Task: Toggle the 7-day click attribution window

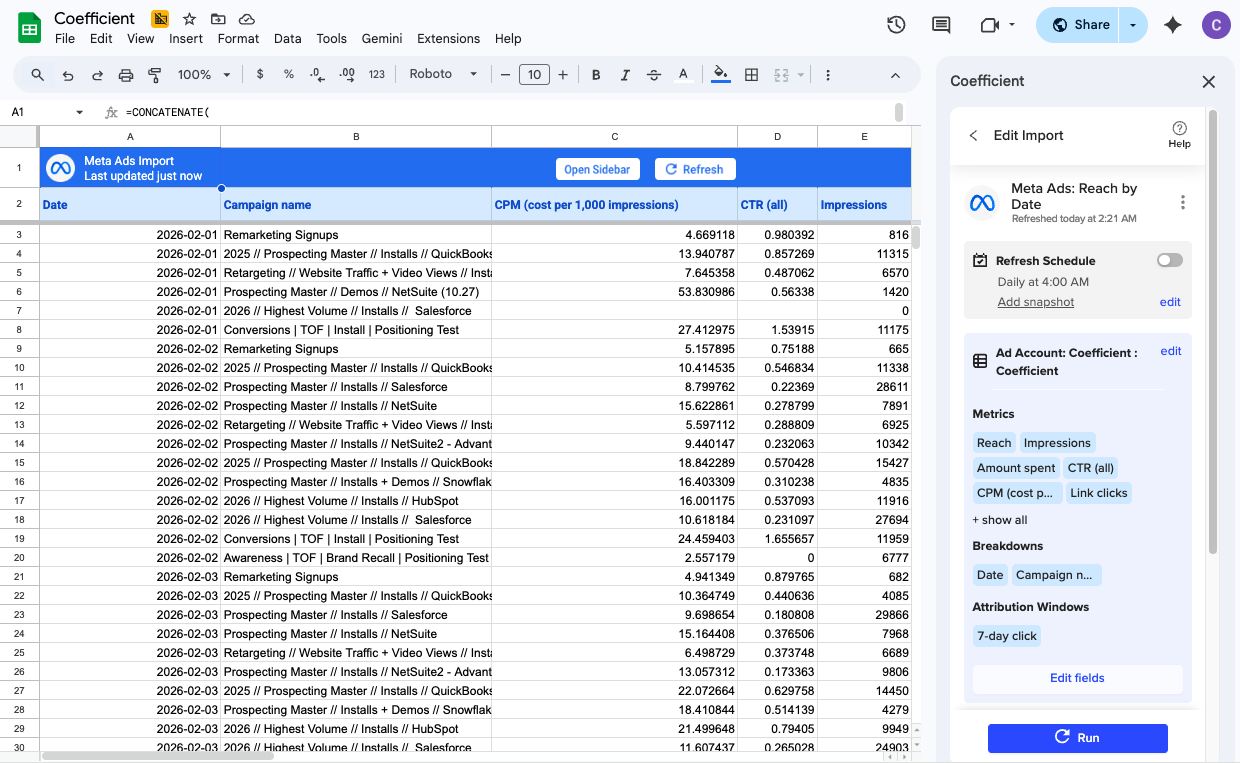Action: 1006,635
